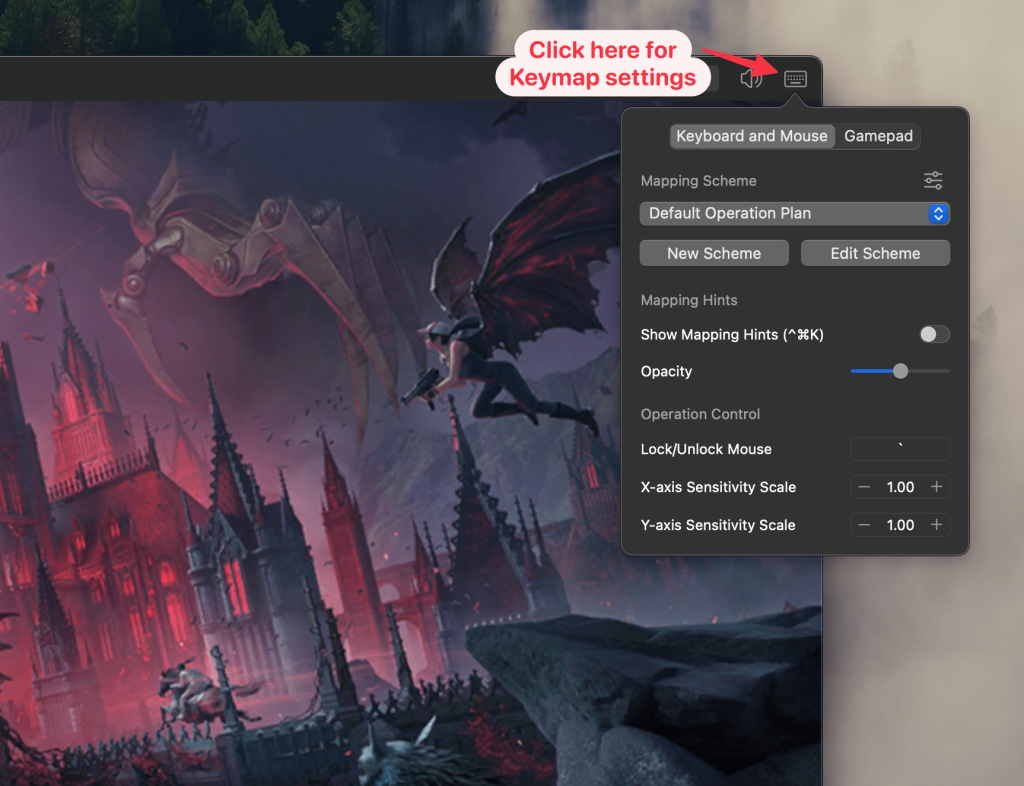This screenshot has height=786, width=1024.
Task: Mute sound with the speaker icon
Action: [x=751, y=79]
